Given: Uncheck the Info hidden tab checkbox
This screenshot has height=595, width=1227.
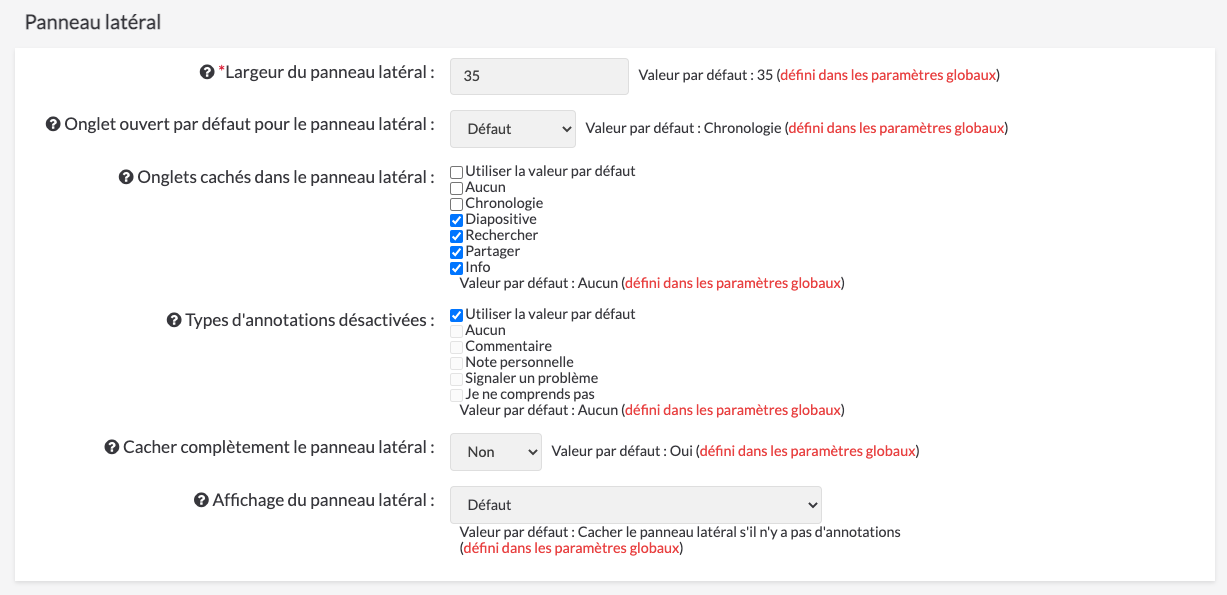Looking at the screenshot, I should click(x=456, y=268).
